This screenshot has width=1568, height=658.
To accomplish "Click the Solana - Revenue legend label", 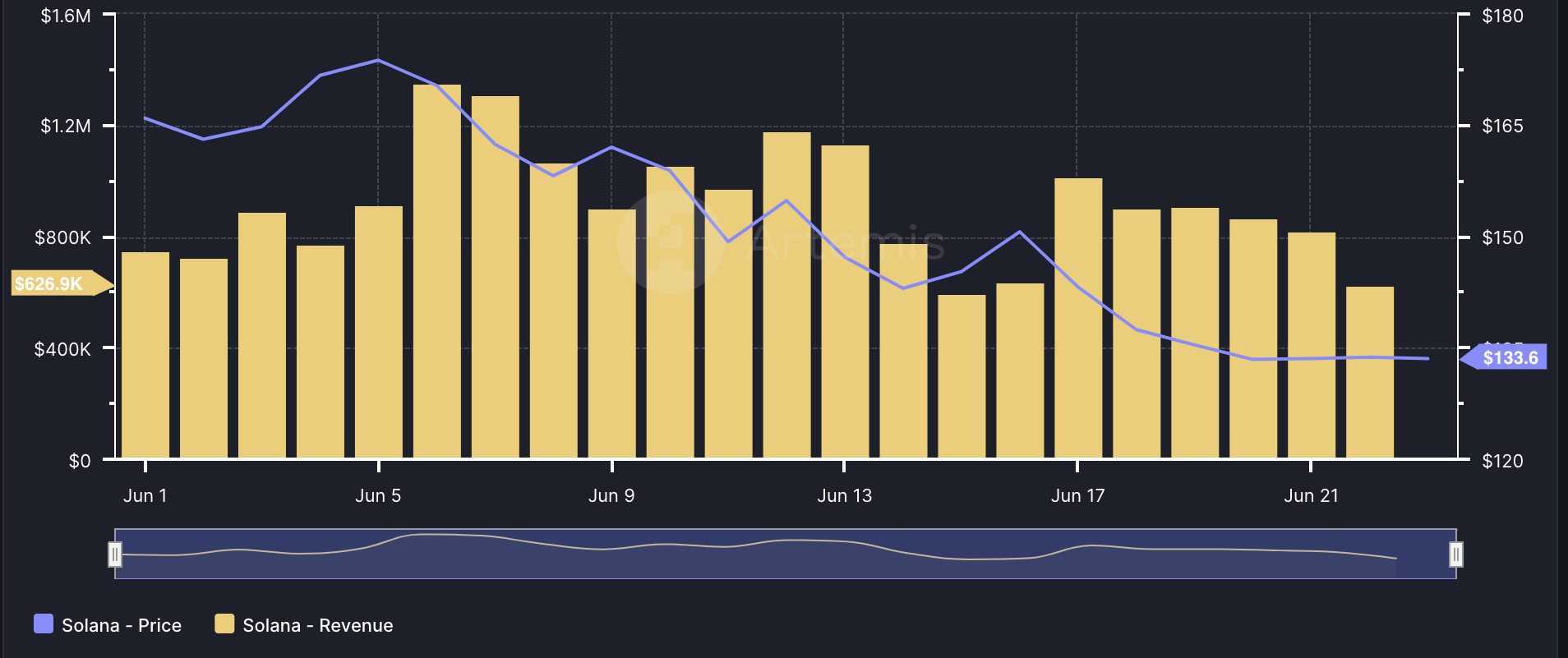I will 318,625.
